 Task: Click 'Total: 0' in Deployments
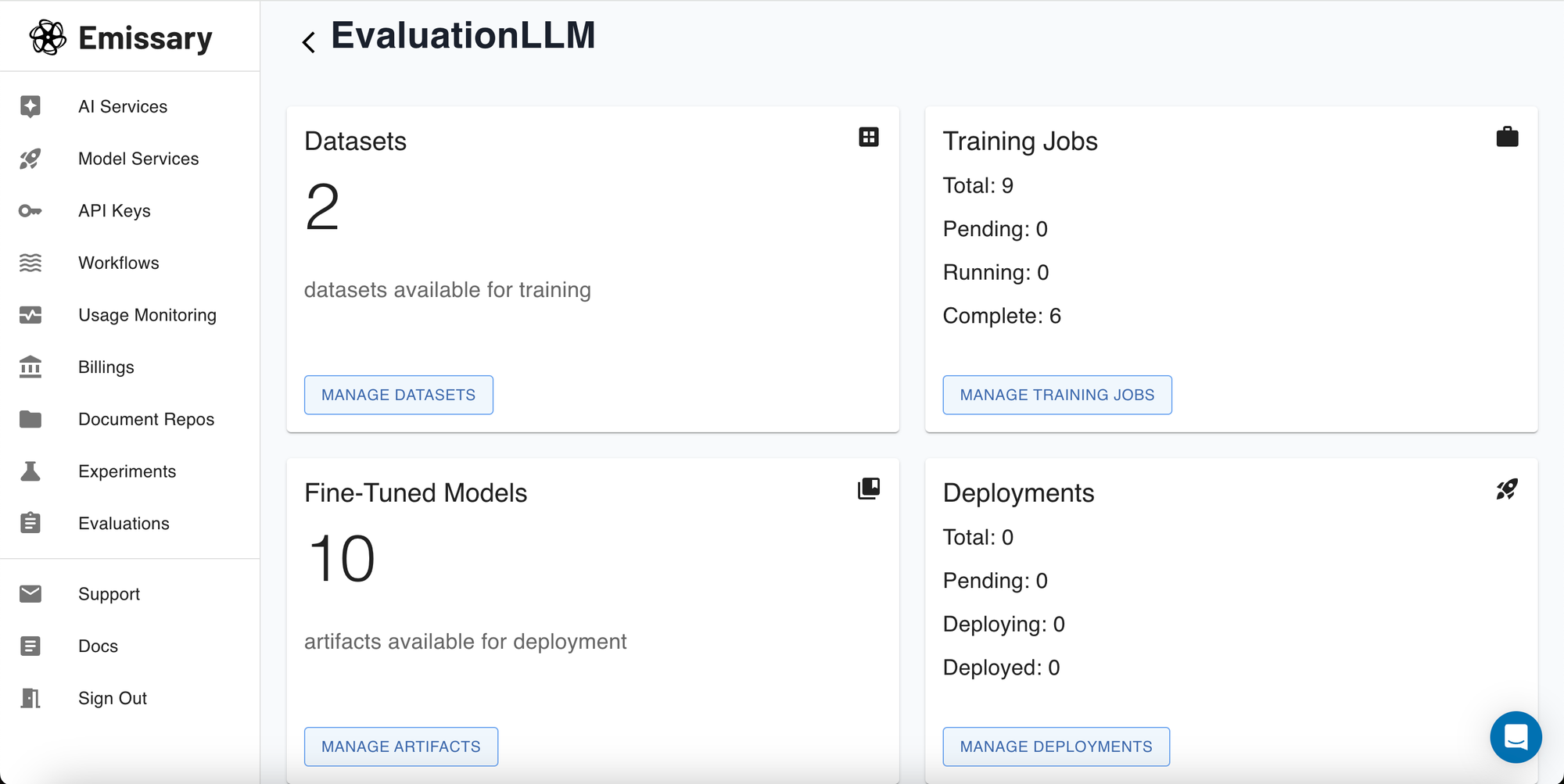978,537
